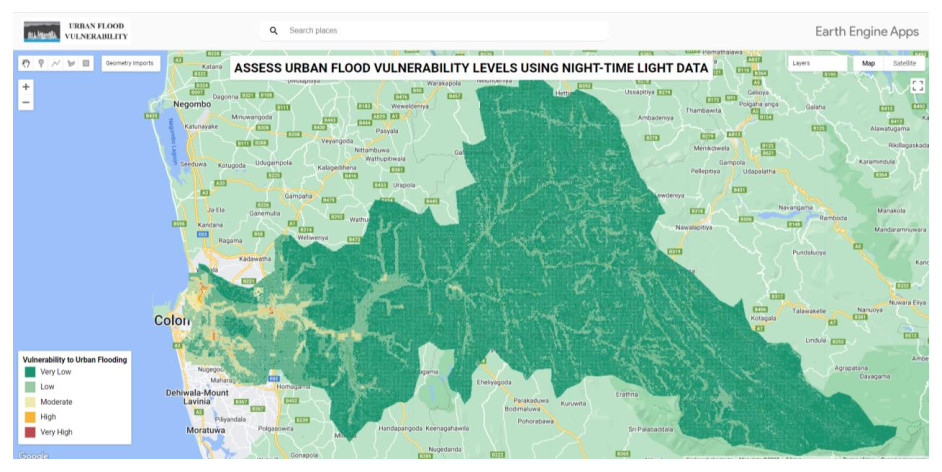This screenshot has width=942, height=472.
Task: Click in the Search places field
Action: 440,31
